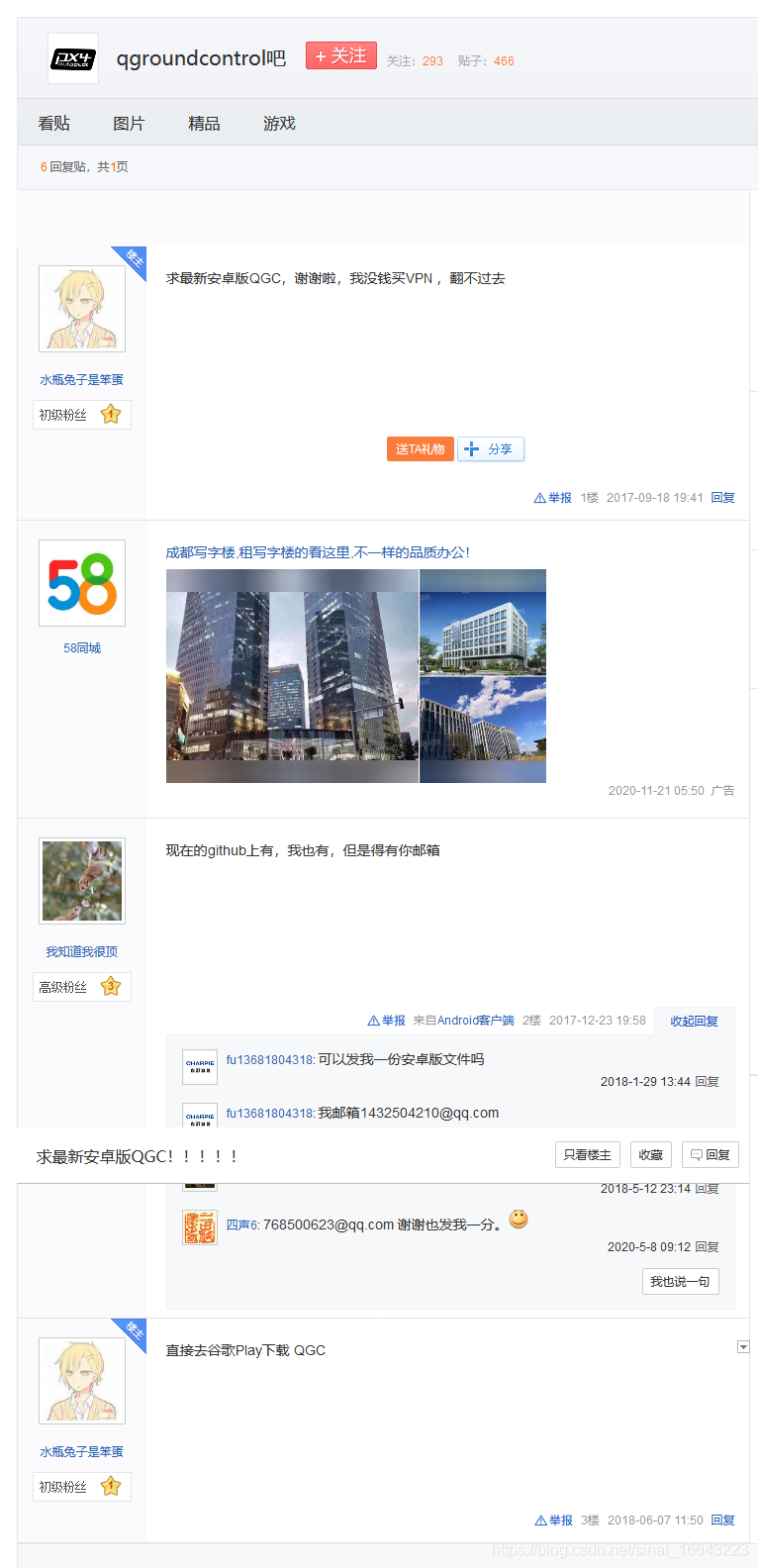Click the 高级粉丝 level badge
The image size is (758, 1568).
82,987
